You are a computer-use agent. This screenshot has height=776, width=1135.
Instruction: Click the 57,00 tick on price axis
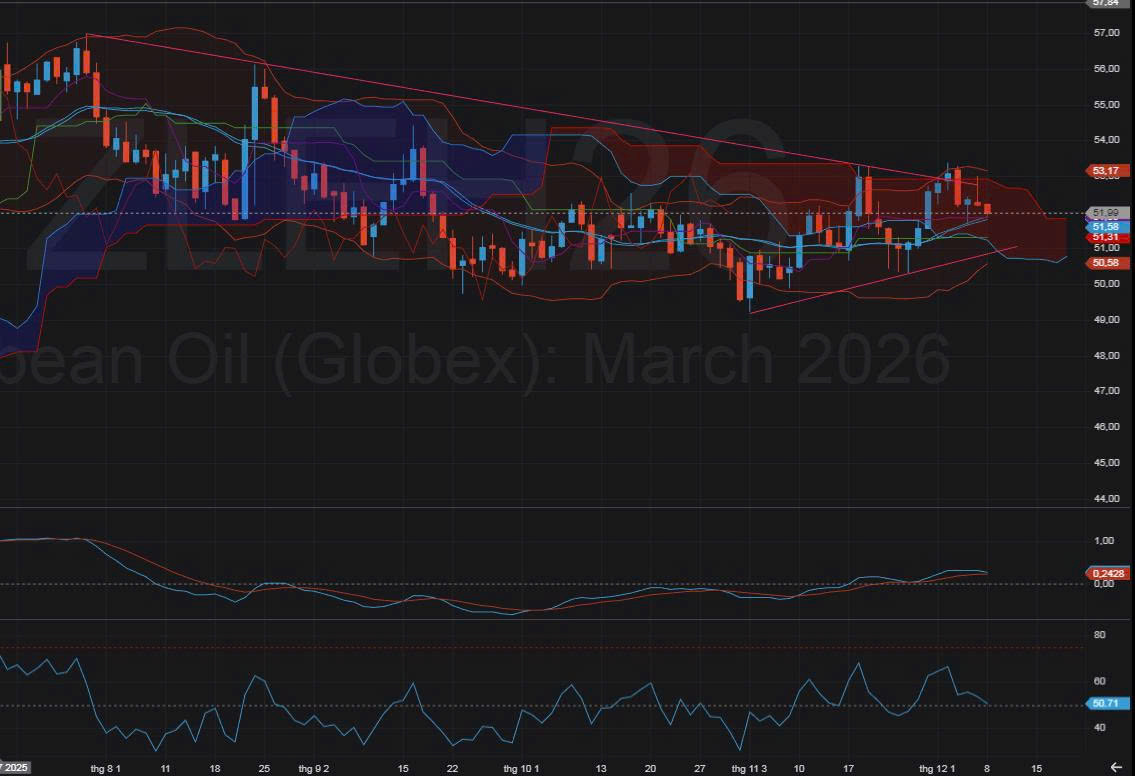(x=1105, y=33)
